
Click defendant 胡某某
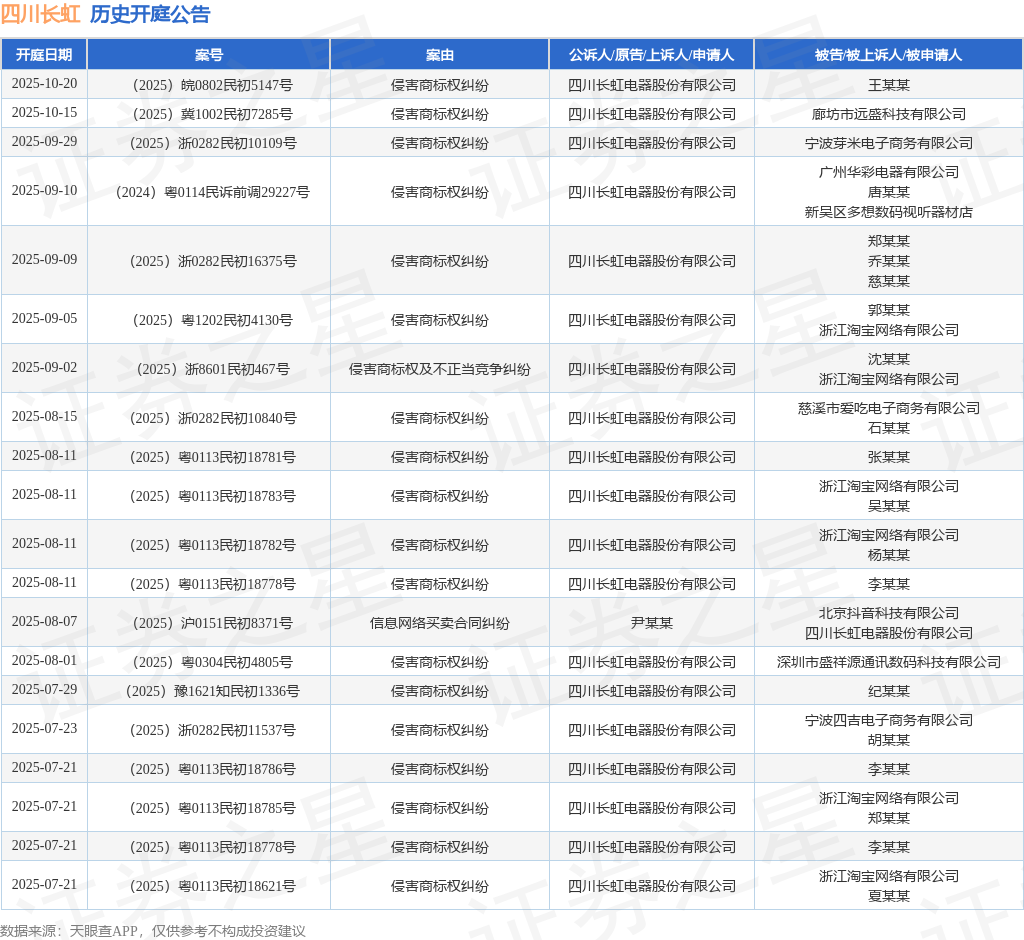[x=889, y=739]
